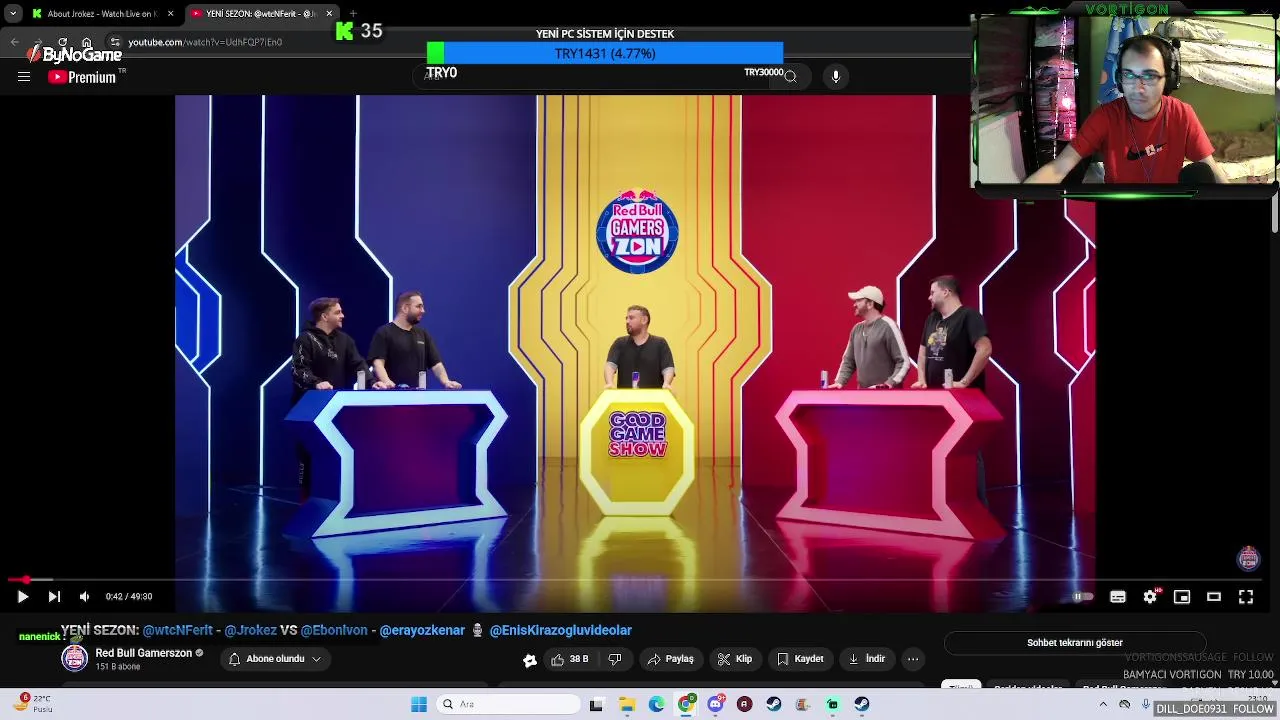Screen dimensions: 1280x720
Task: Close the About Jrokez browser tab
Action: pyautogui.click(x=170, y=14)
